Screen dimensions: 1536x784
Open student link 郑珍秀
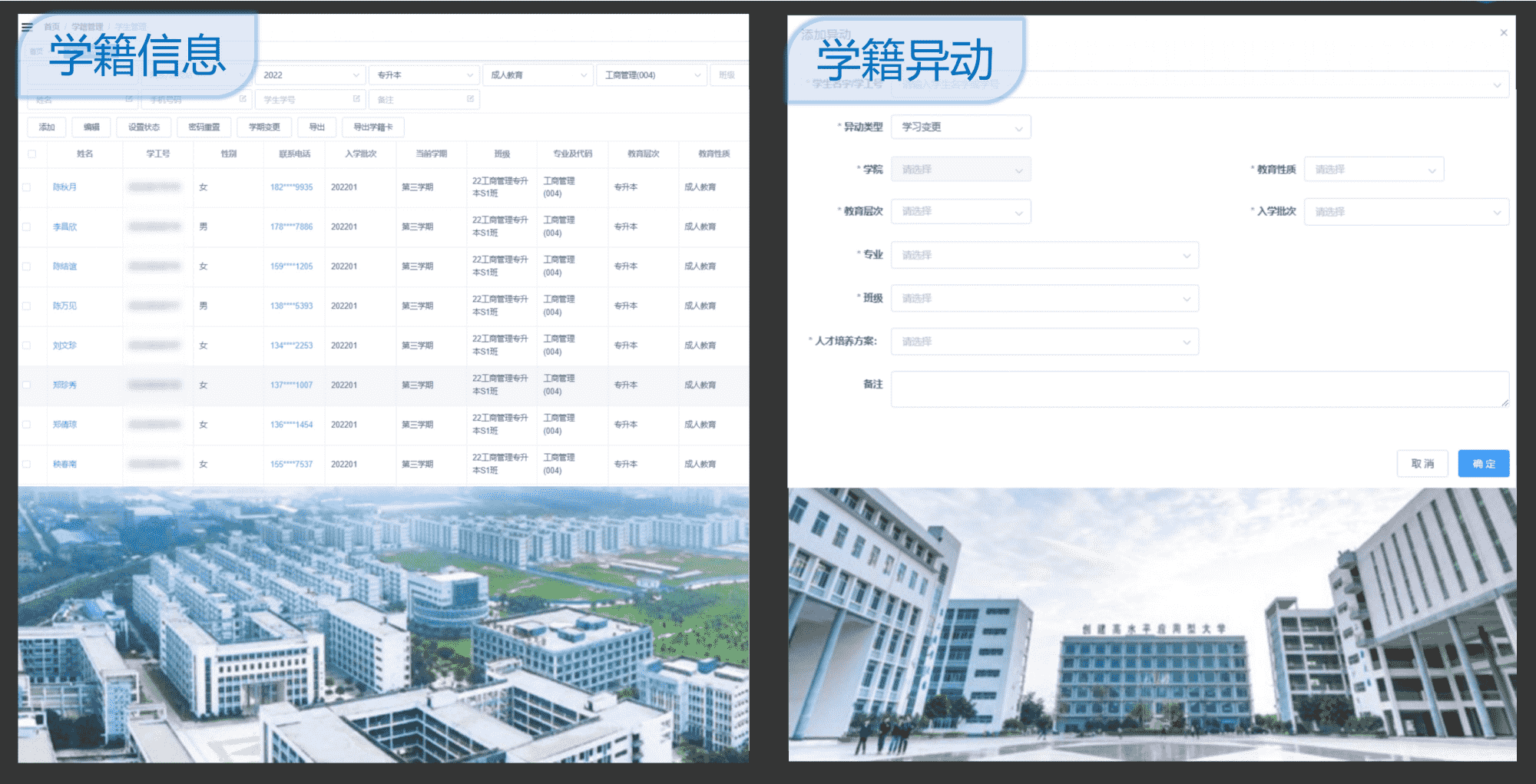(x=65, y=385)
